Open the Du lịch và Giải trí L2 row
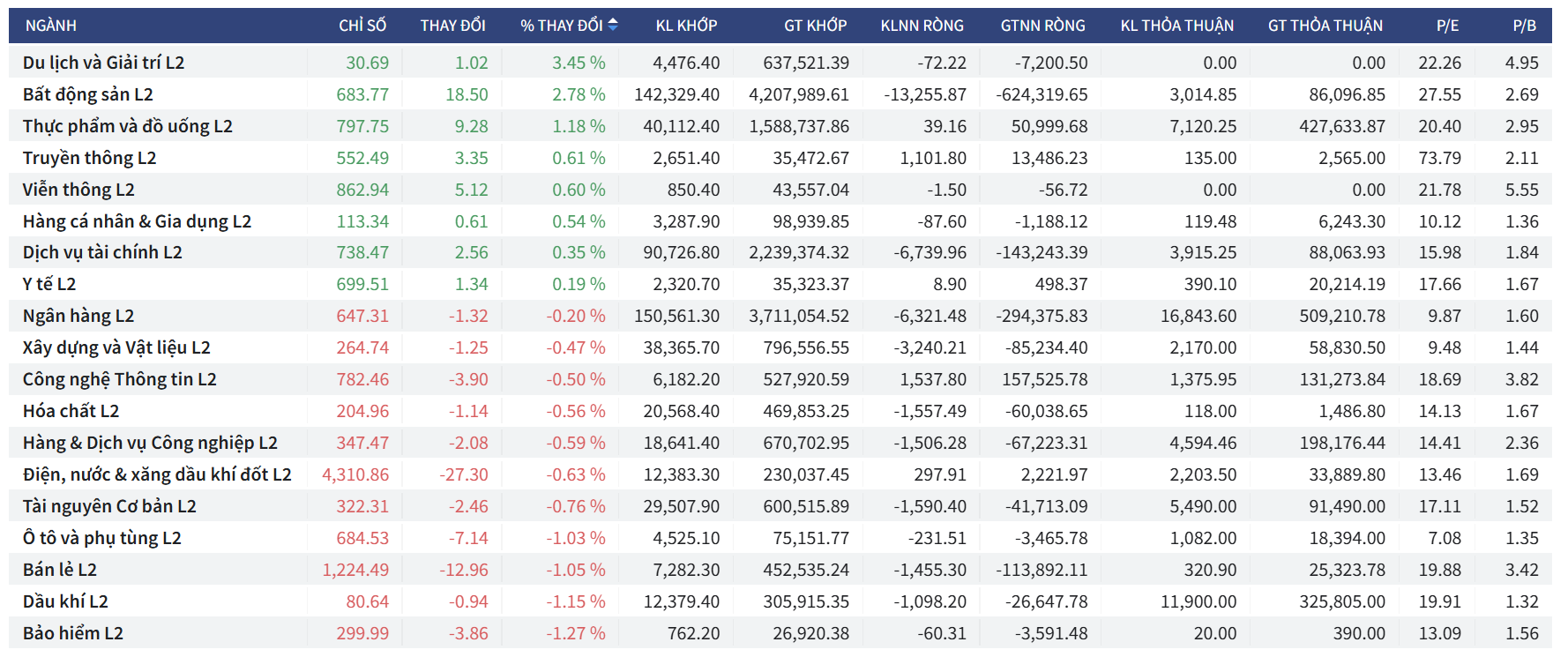This screenshot has width=1568, height=657. click(x=103, y=63)
